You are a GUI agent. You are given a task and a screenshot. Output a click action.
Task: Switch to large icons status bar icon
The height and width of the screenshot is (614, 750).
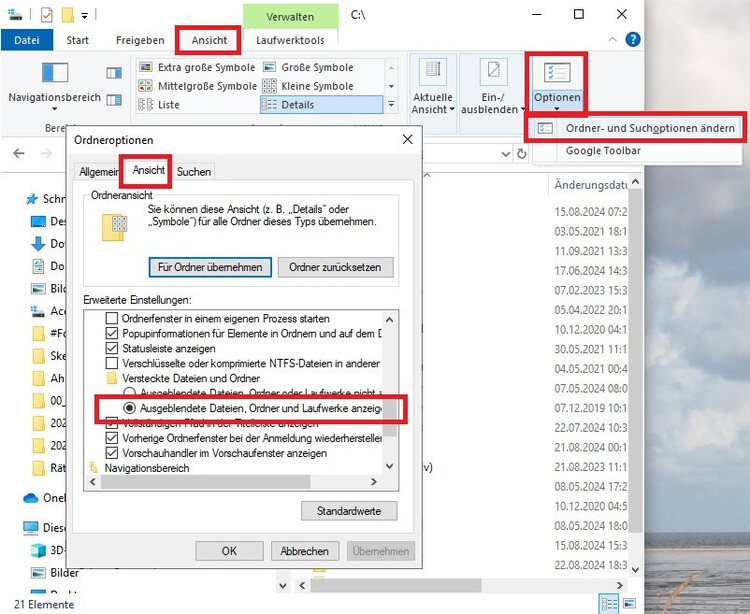pos(630,603)
